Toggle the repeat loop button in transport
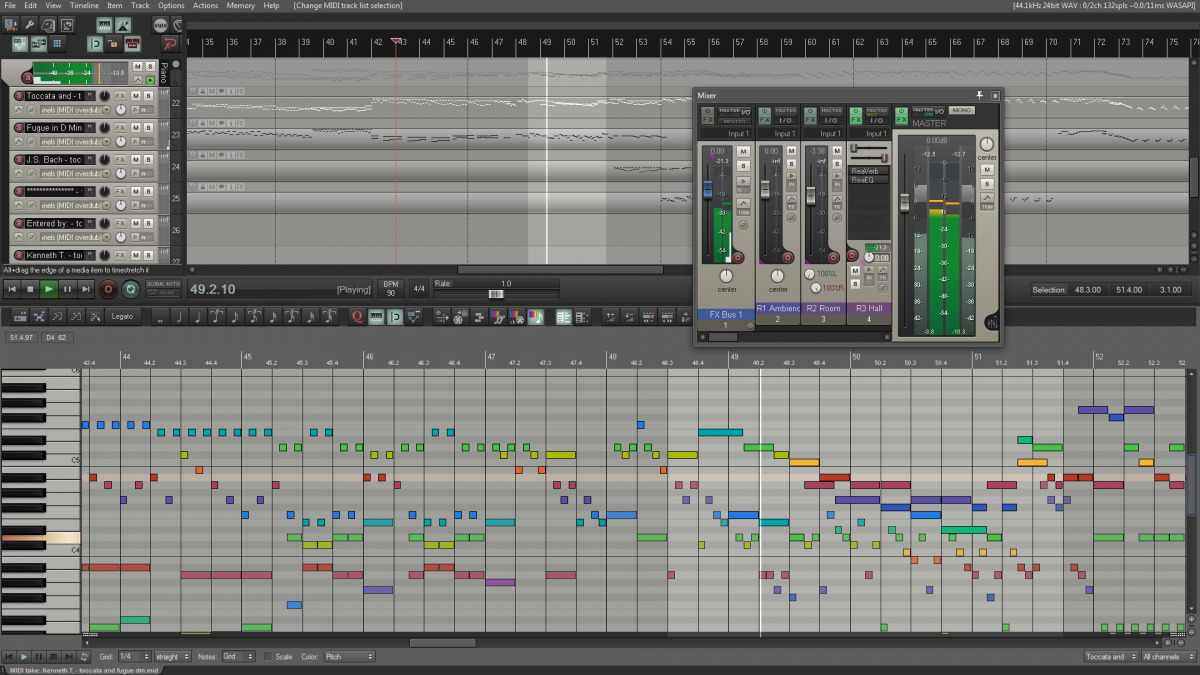The height and width of the screenshot is (675, 1200). point(130,289)
